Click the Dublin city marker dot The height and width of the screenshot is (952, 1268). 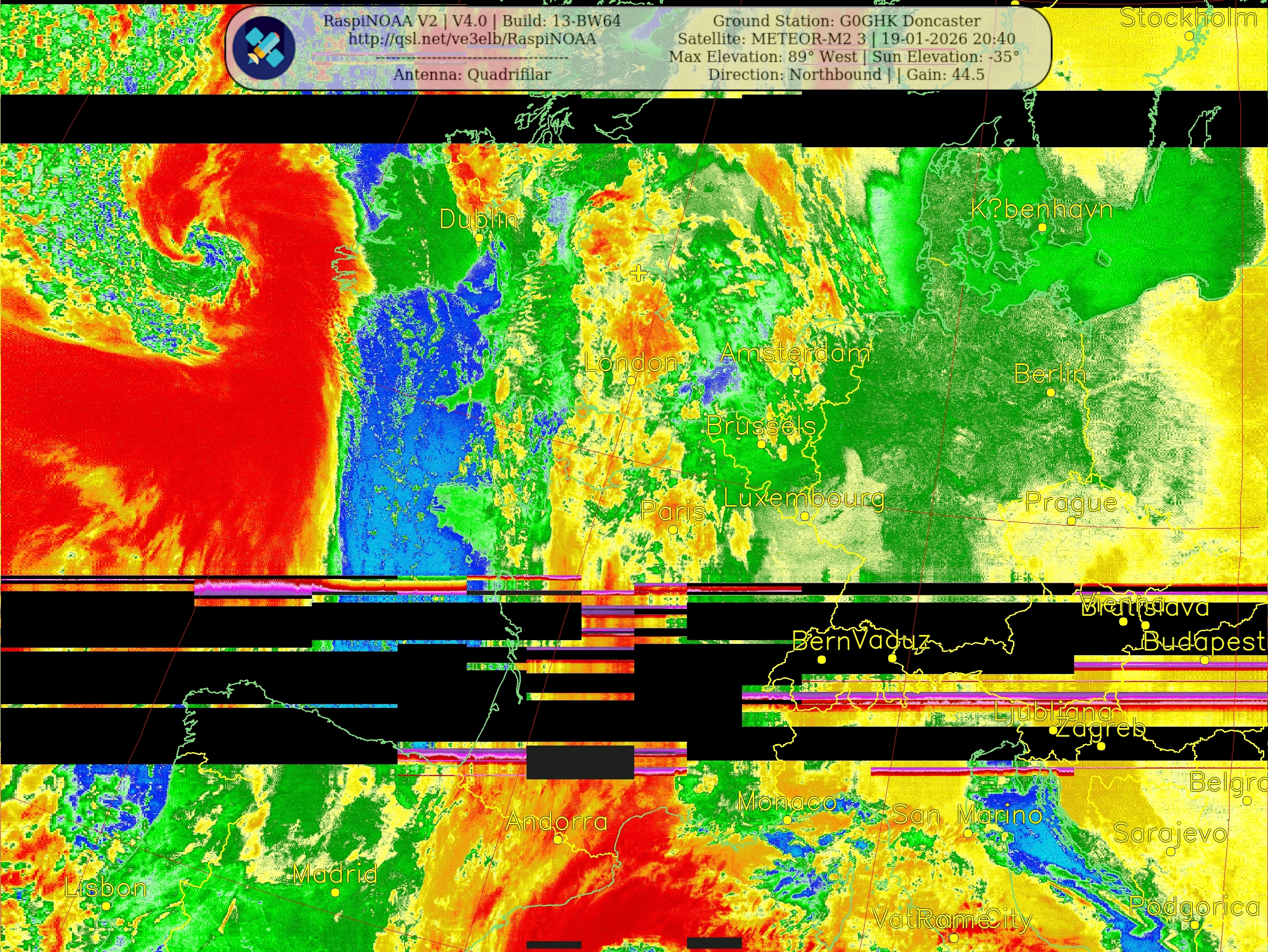(479, 237)
